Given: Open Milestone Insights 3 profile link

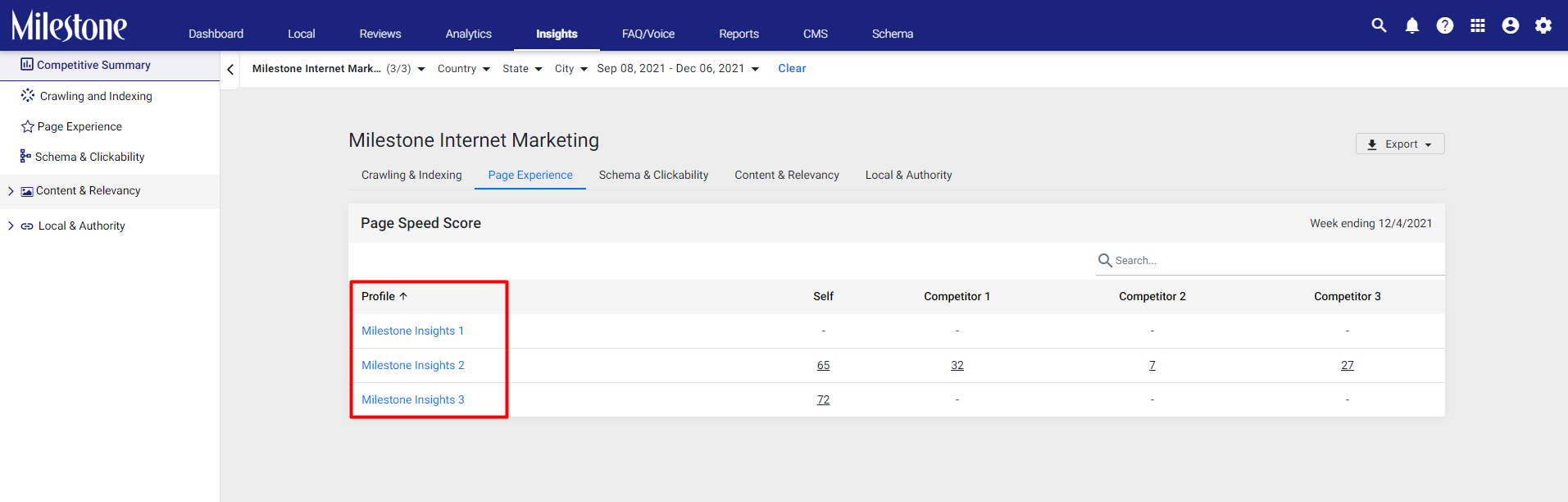Looking at the screenshot, I should 413,399.
